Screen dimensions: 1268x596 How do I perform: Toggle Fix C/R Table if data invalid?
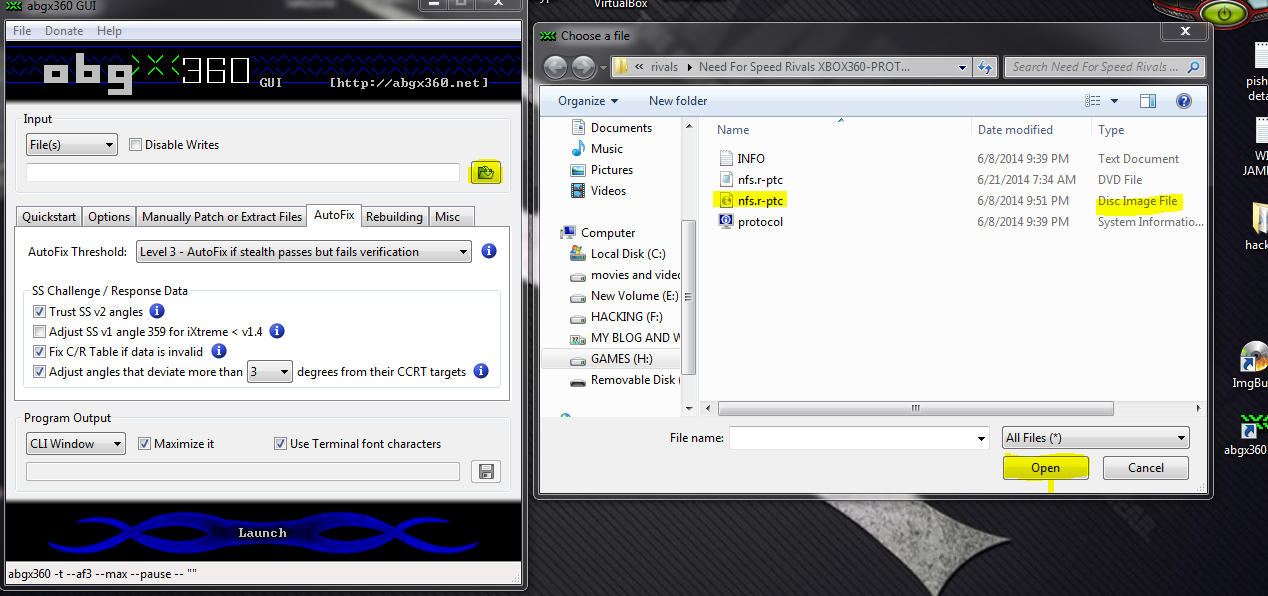pyautogui.click(x=40, y=352)
